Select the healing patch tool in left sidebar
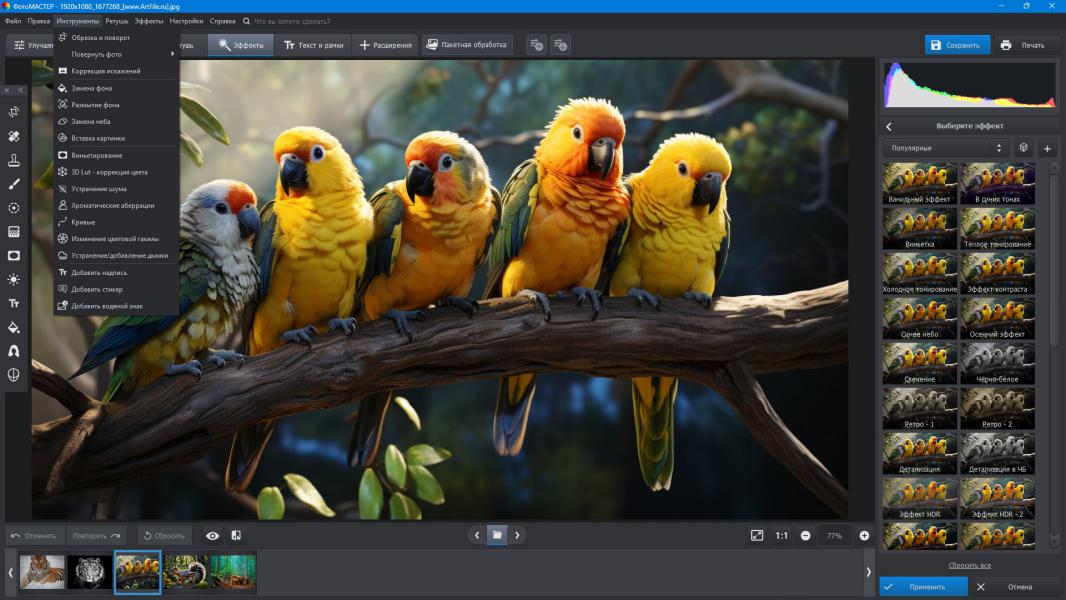Viewport: 1066px width, 600px height. [x=14, y=136]
